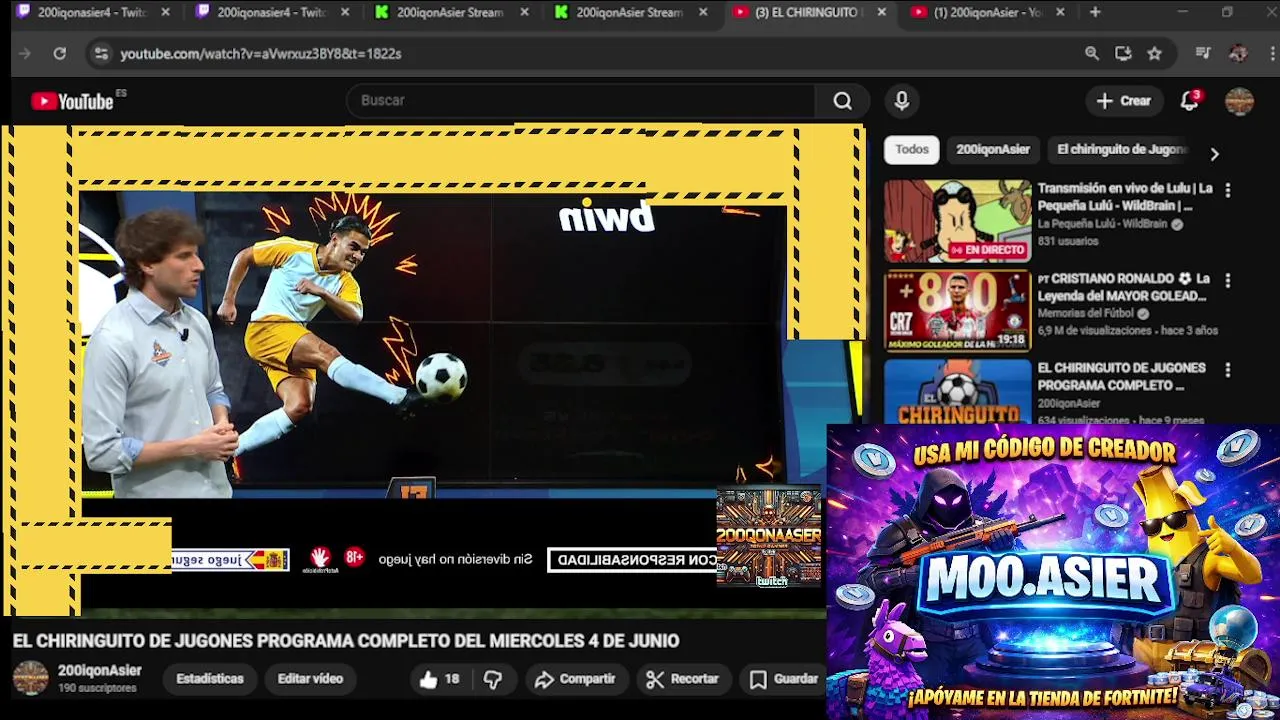The image size is (1280, 720).
Task: Open the media control icon in toolbar
Action: click(x=1203, y=53)
